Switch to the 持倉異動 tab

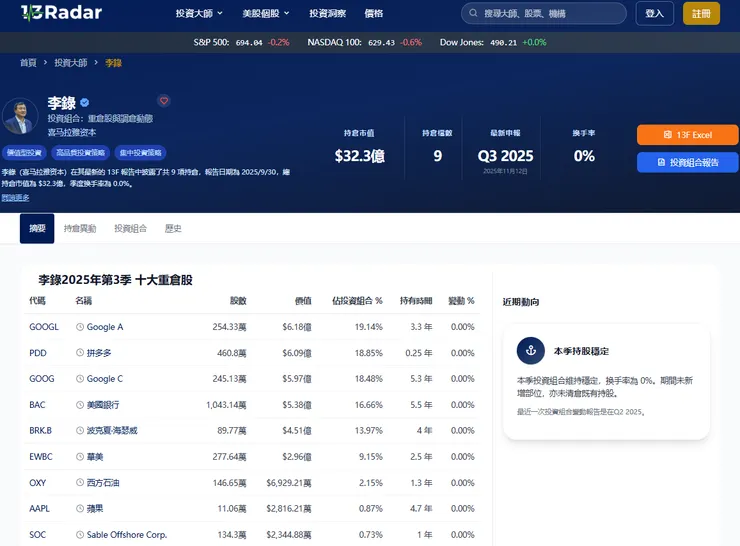(80, 228)
